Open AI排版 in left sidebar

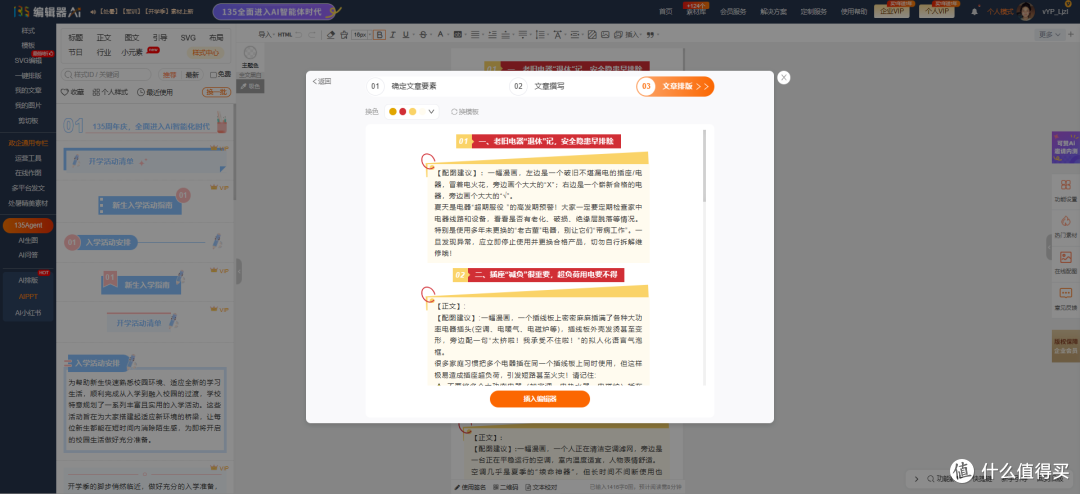[28, 280]
